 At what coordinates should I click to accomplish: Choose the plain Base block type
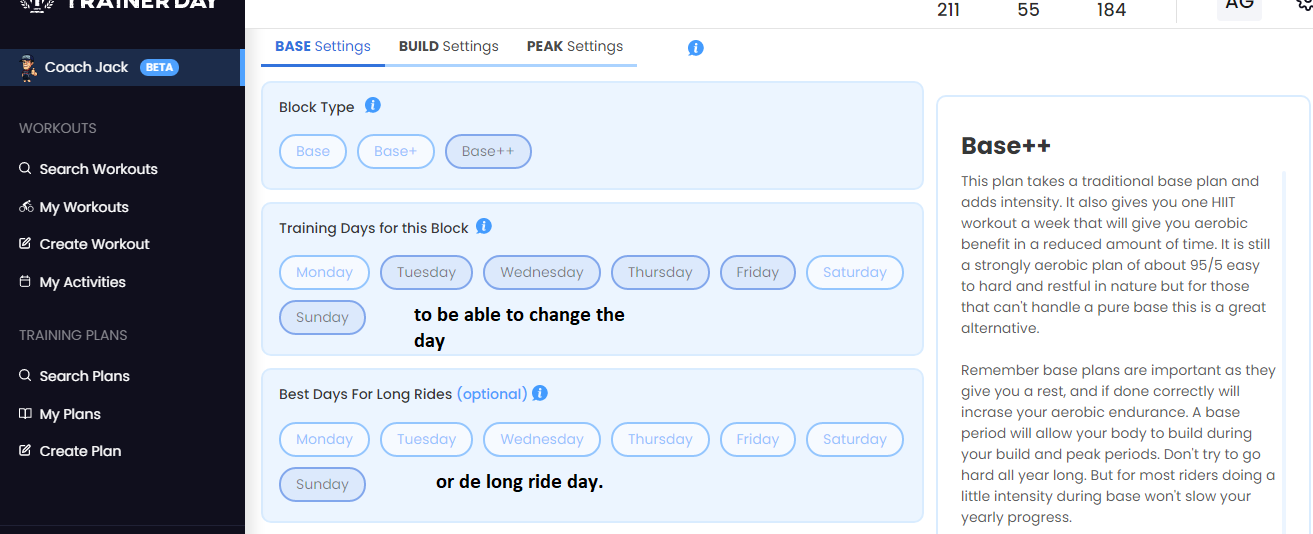click(313, 151)
